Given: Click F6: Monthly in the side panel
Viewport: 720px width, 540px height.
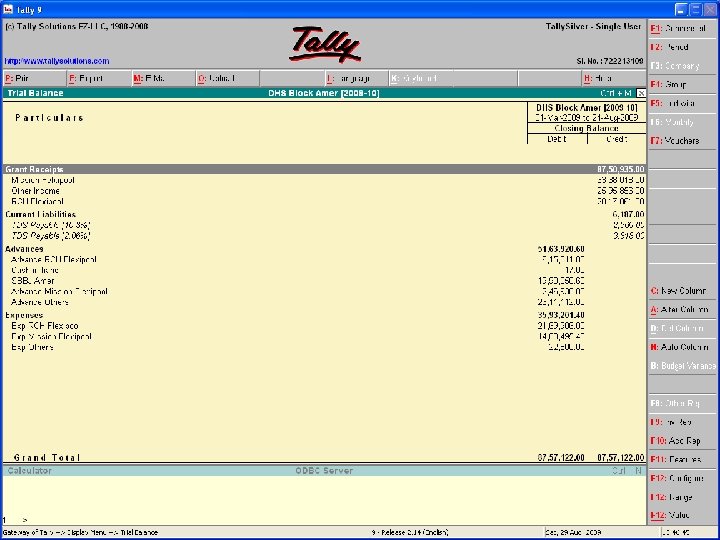Looking at the screenshot, I should click(x=683, y=122).
